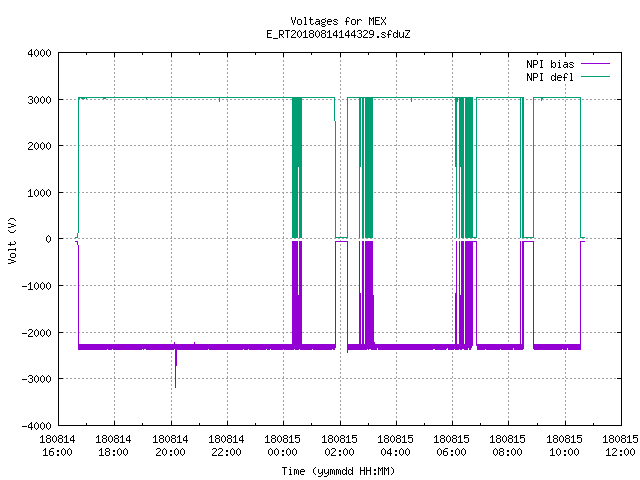640x480 pixels.
Task: Click the 1000 y-axis tick label
Action: pyautogui.click(x=39, y=193)
